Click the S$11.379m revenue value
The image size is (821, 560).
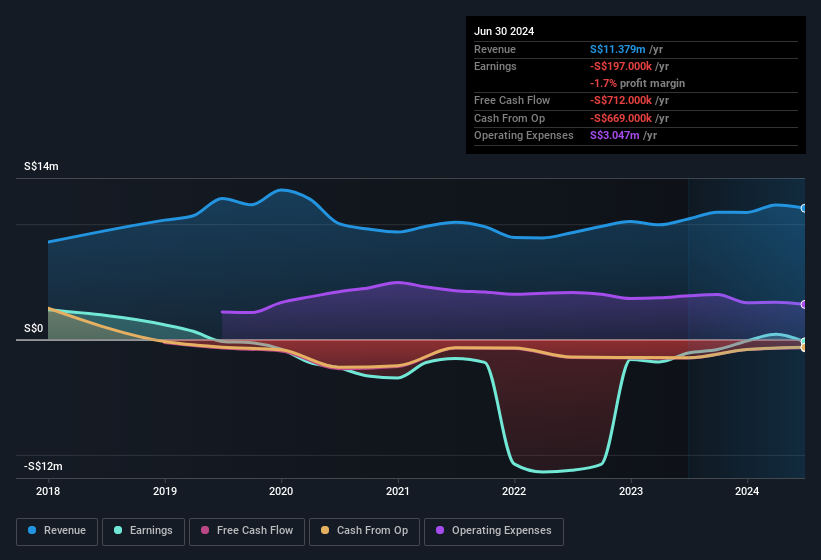tap(617, 49)
